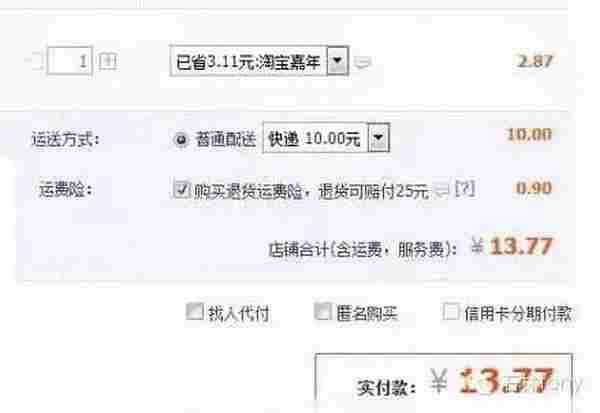
Task: Click the 快递 10.00元 shipping option text
Action: 314,139
